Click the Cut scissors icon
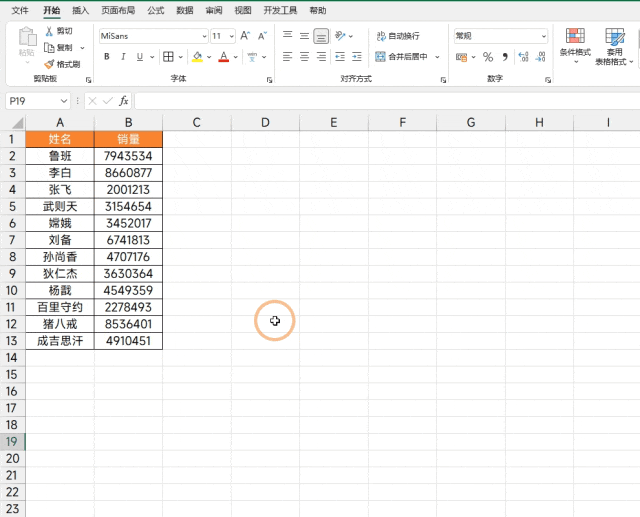Image resolution: width=640 pixels, height=517 pixels. coord(49,31)
